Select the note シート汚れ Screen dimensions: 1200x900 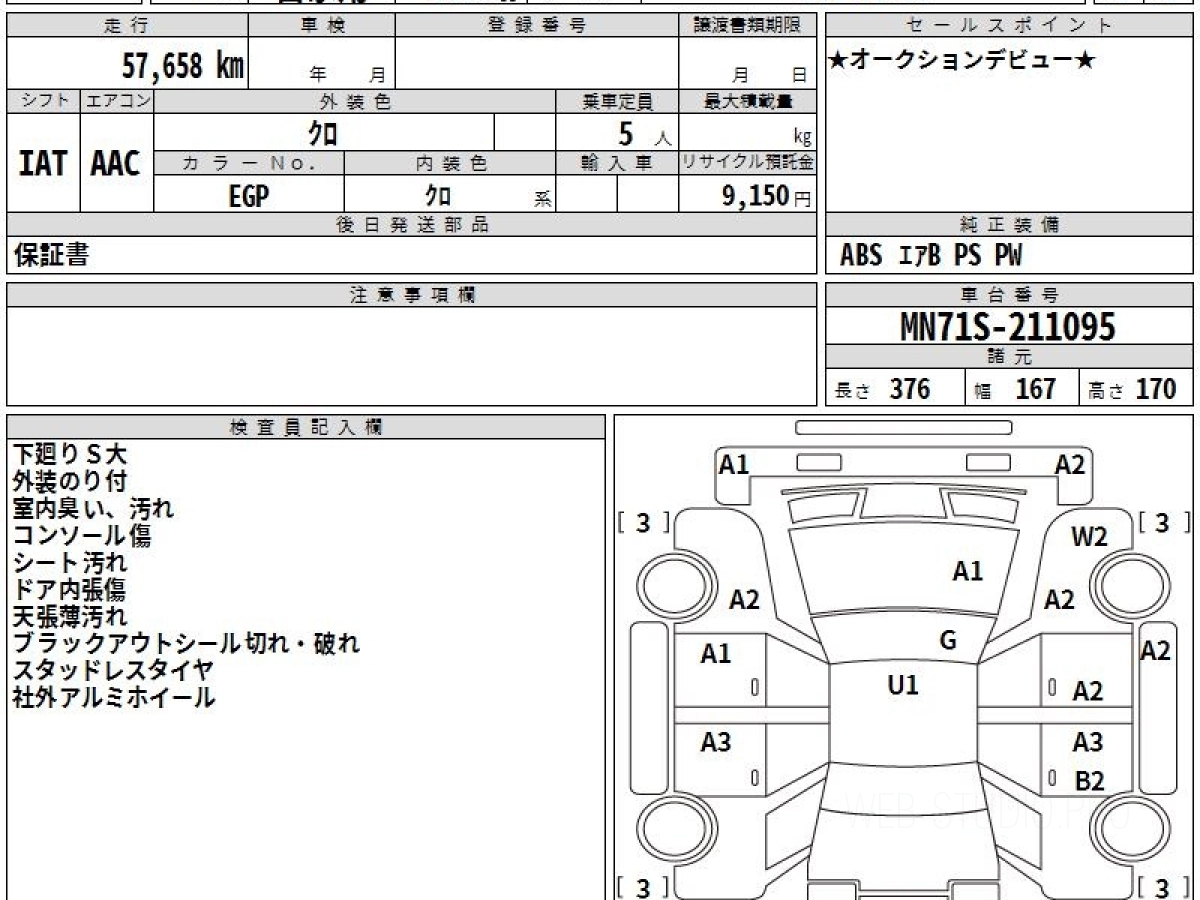(70, 563)
